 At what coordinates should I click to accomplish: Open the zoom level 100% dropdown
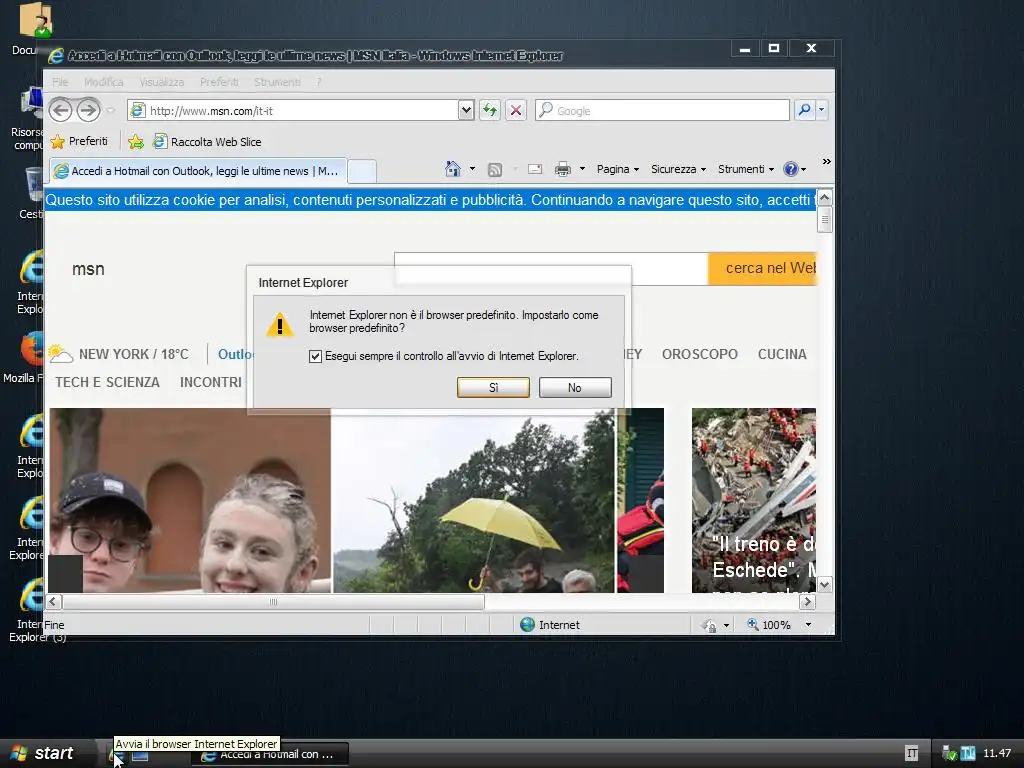[x=808, y=625]
